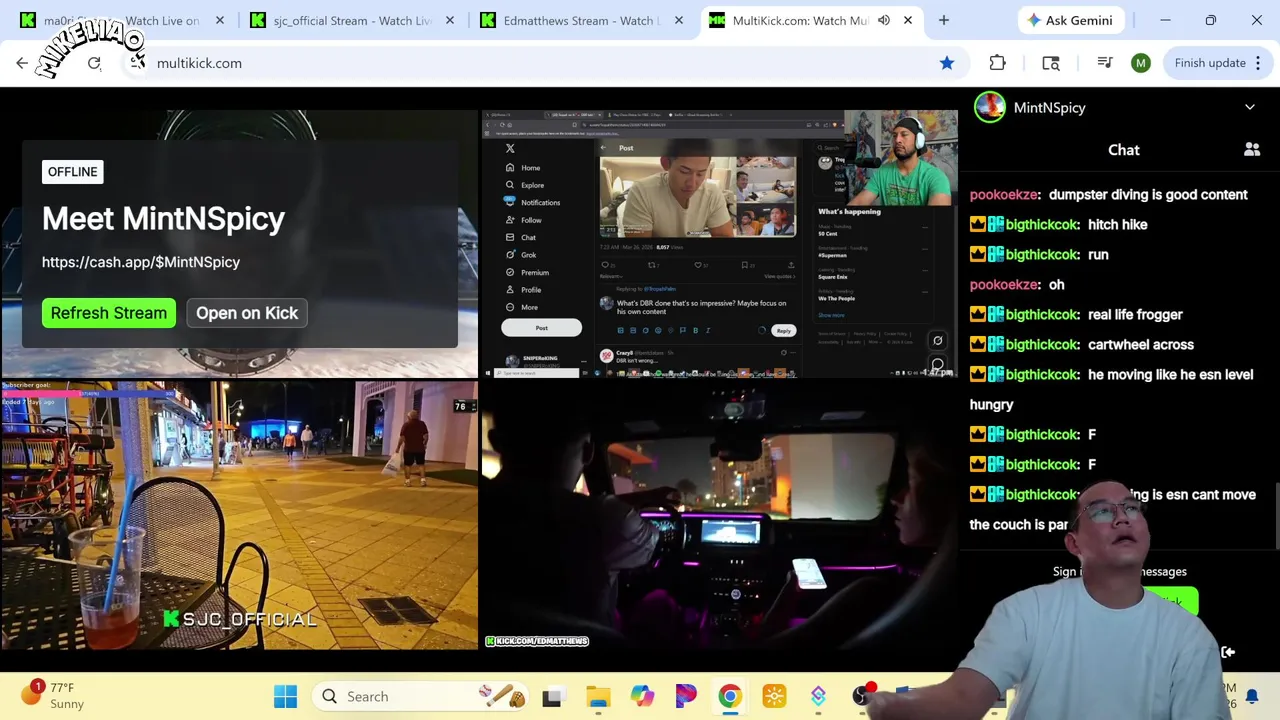The image size is (1280, 720).
Task: Open the media controls icon in toolbar
Action: [x=1105, y=63]
